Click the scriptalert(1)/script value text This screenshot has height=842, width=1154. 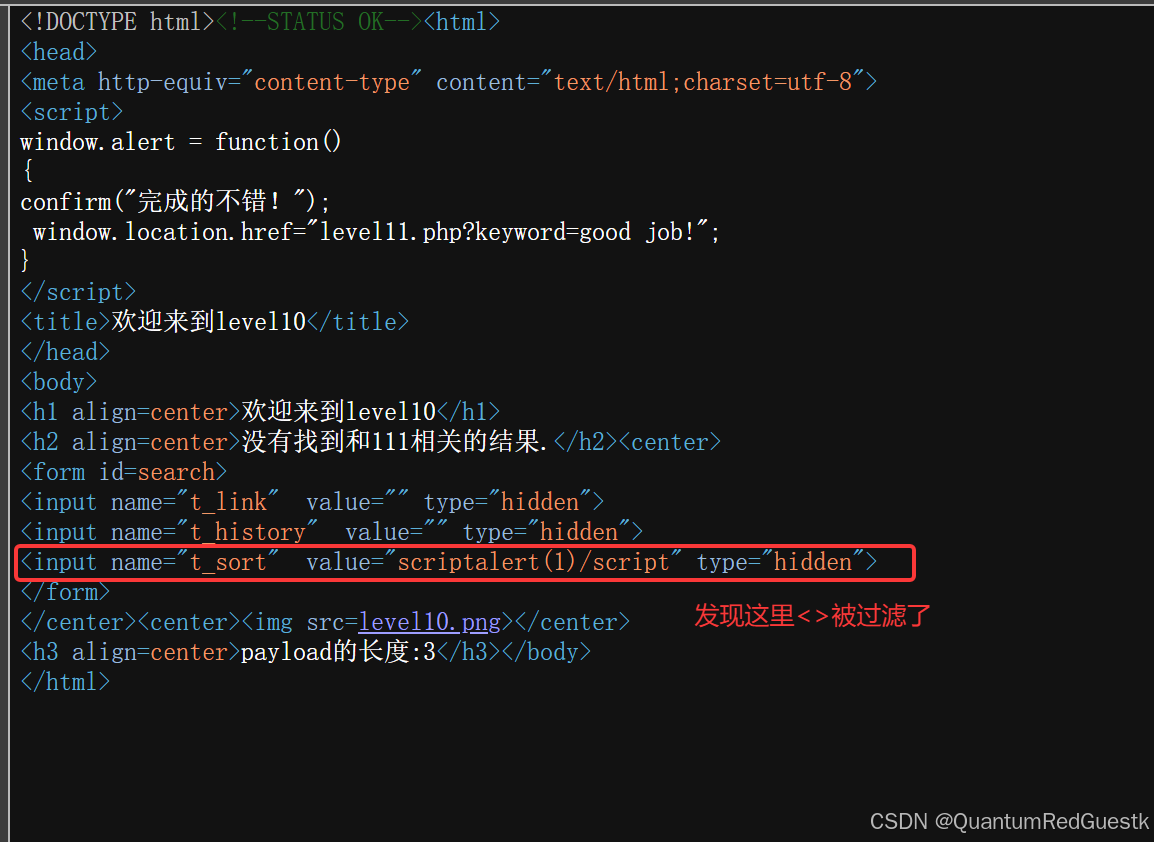[x=534, y=563]
